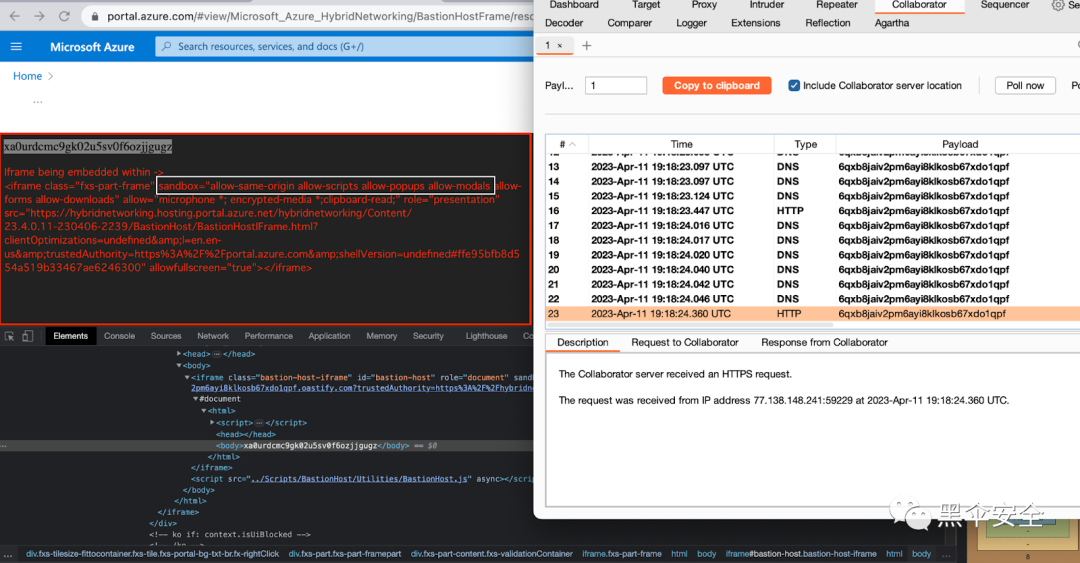
Task: Select the DevTools element inspector icon
Action: tap(10, 336)
